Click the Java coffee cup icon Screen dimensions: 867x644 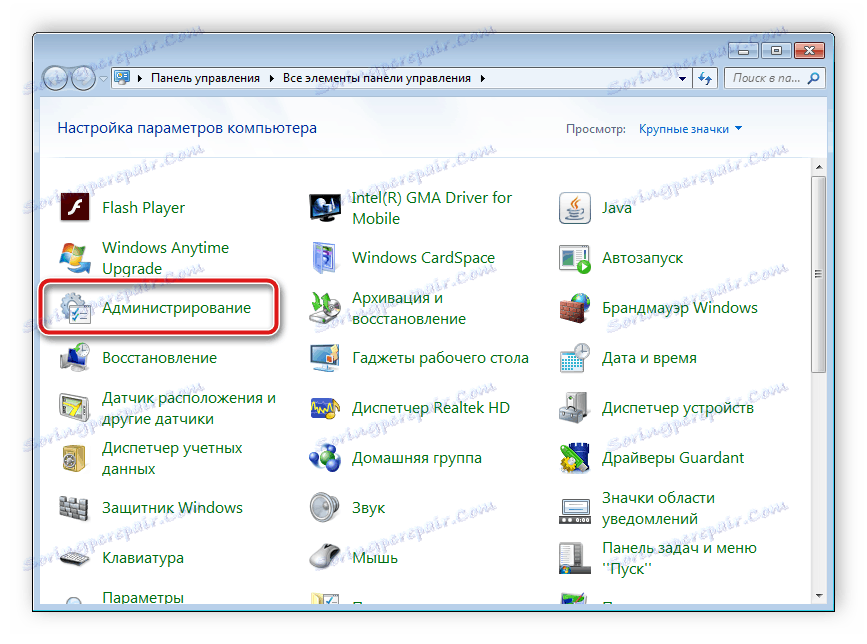tap(574, 208)
